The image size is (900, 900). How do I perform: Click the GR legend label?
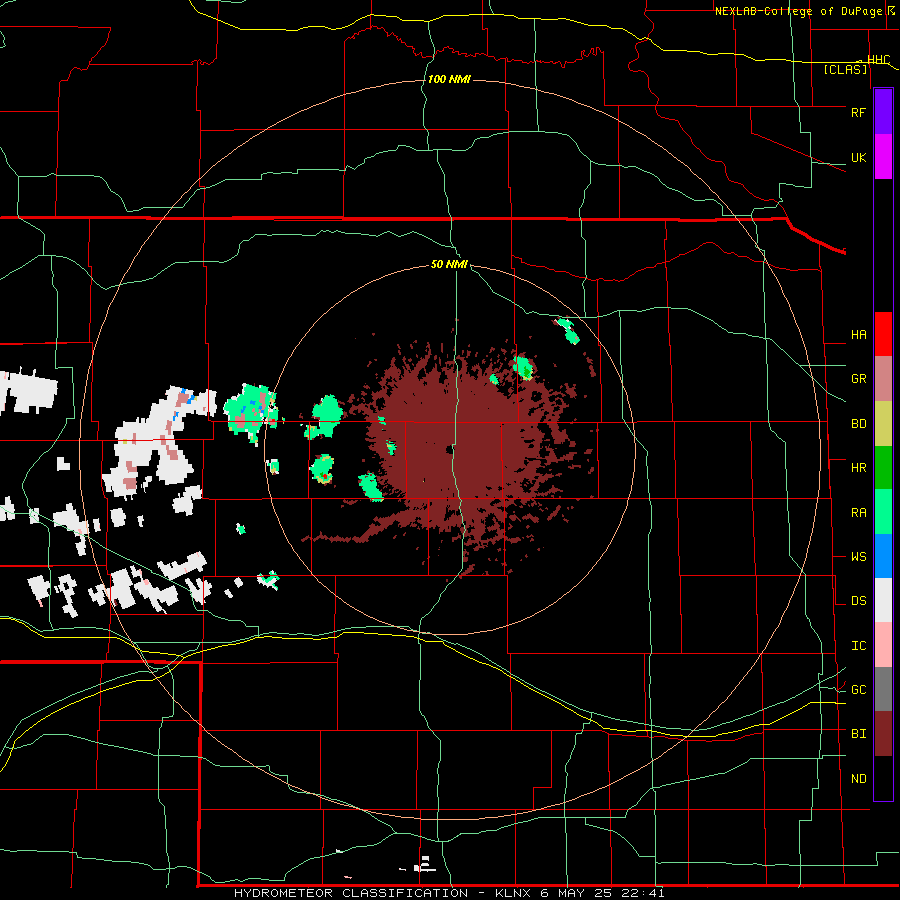(858, 379)
